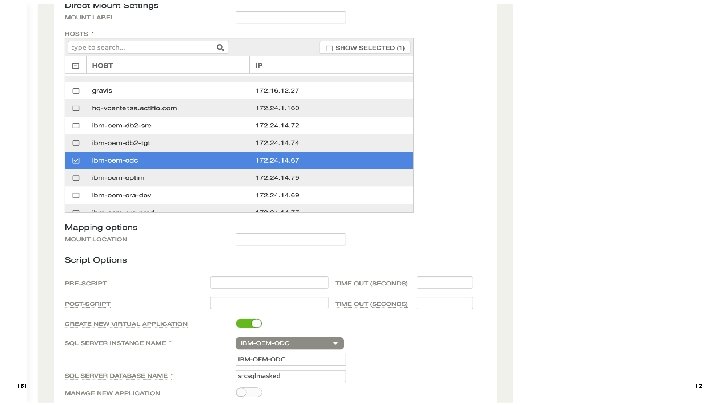Check the box for ibm-oem-db2-src host
The image size is (720, 405).
76,125
